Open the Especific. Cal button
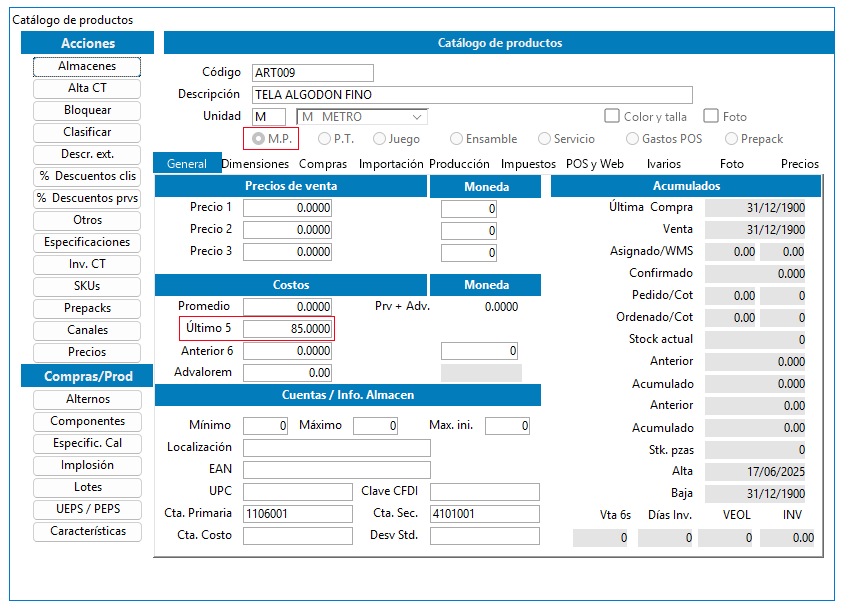This screenshot has width=842, height=608. (88, 444)
